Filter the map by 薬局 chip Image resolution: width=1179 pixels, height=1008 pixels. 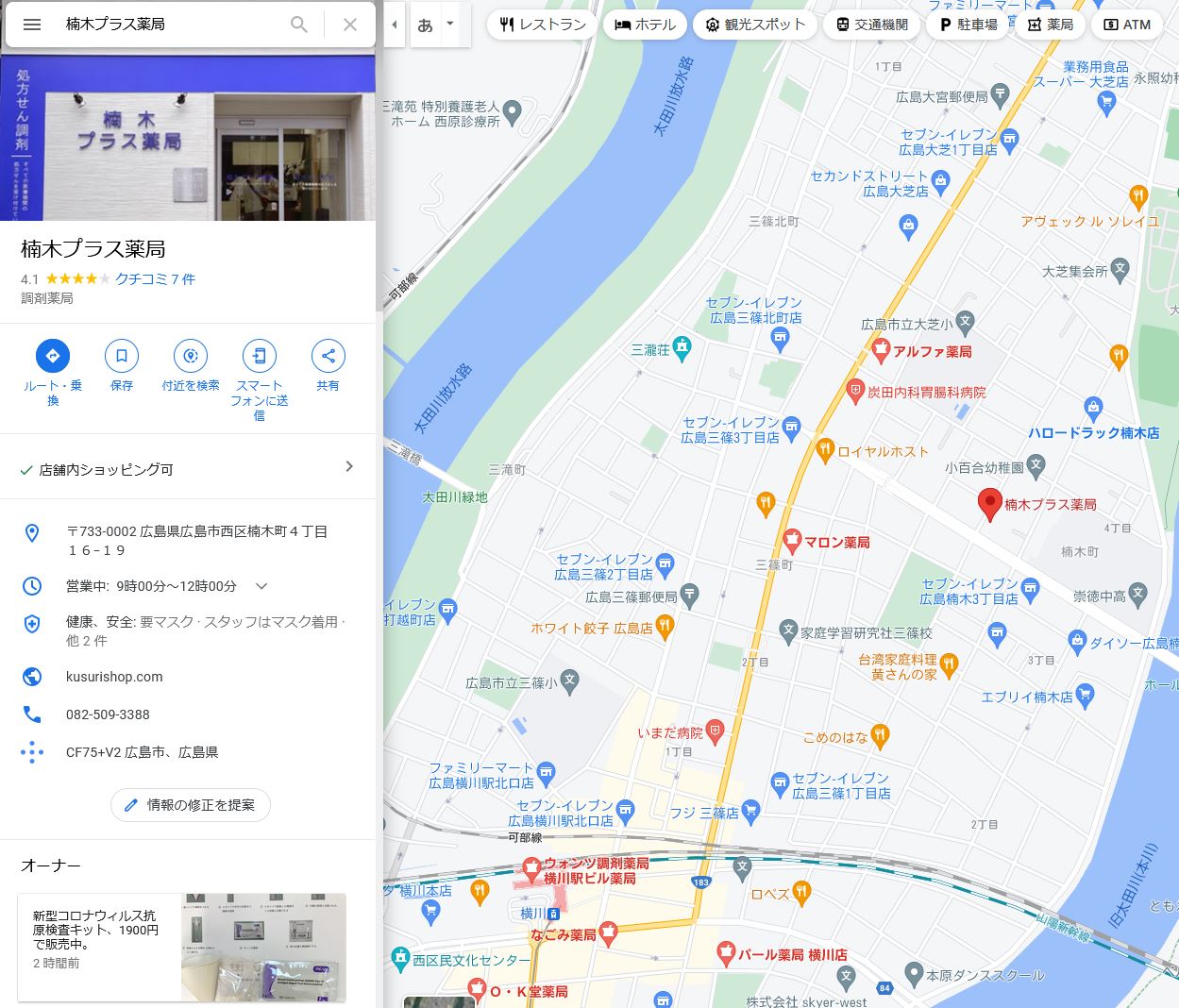point(1050,25)
